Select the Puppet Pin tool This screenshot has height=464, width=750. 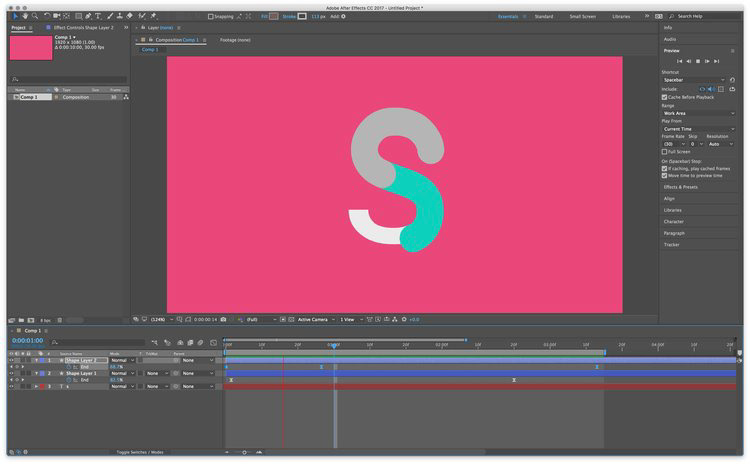click(x=154, y=16)
